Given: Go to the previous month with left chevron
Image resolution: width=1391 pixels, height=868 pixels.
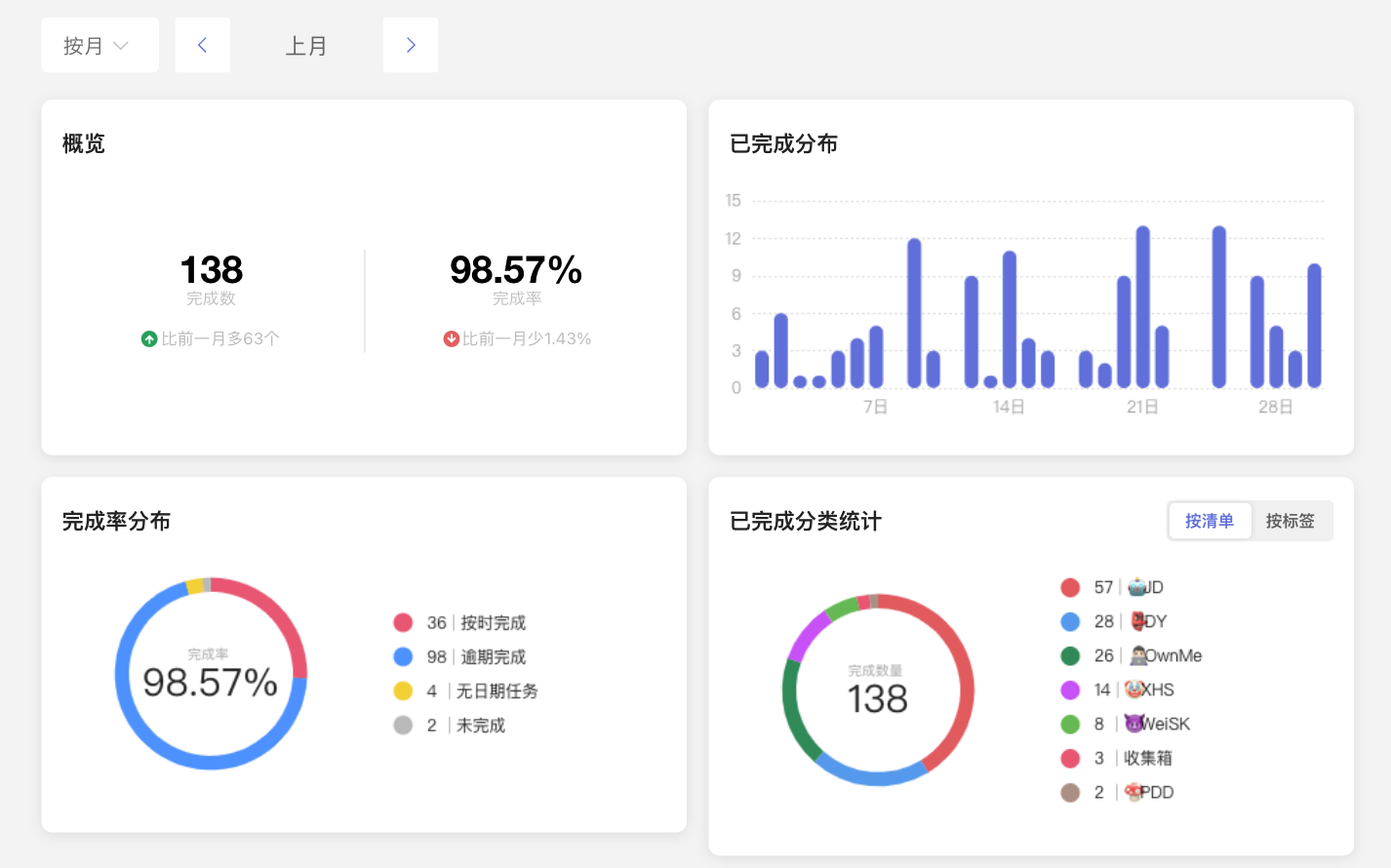Looking at the screenshot, I should [203, 45].
